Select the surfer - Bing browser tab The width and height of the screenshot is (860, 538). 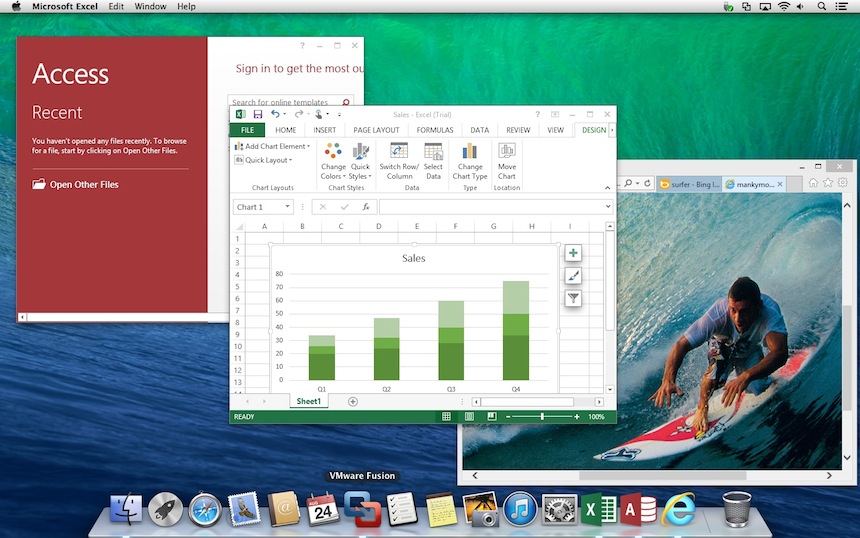pyautogui.click(x=689, y=184)
